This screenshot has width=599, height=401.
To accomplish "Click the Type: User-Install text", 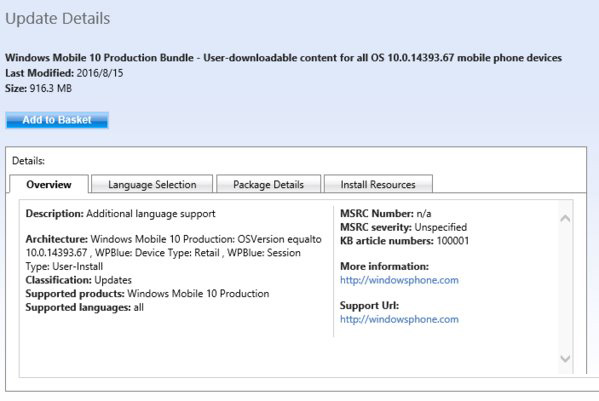I will [64, 267].
